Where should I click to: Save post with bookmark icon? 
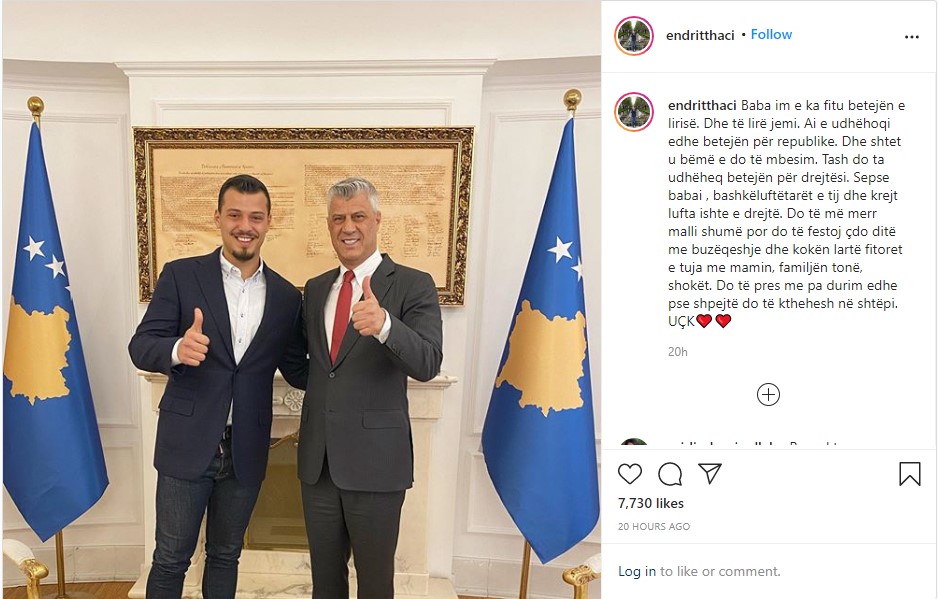click(x=909, y=474)
